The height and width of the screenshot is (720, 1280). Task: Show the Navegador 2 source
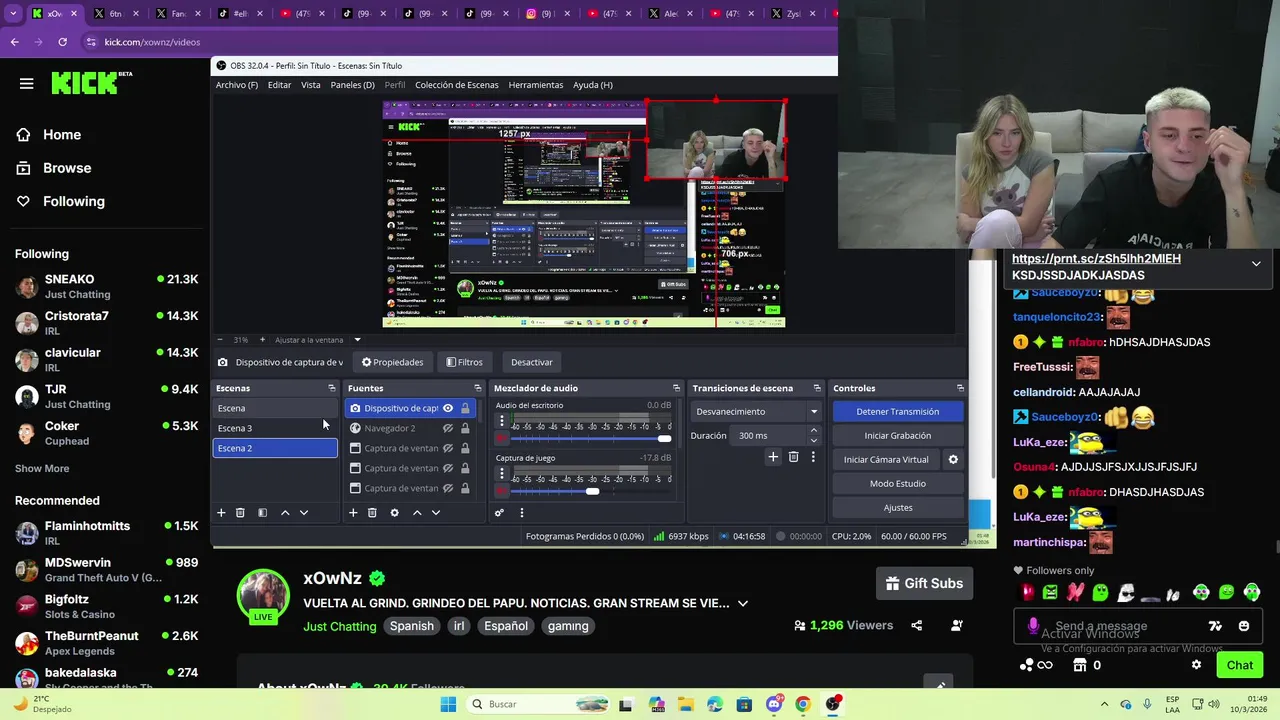tap(448, 428)
